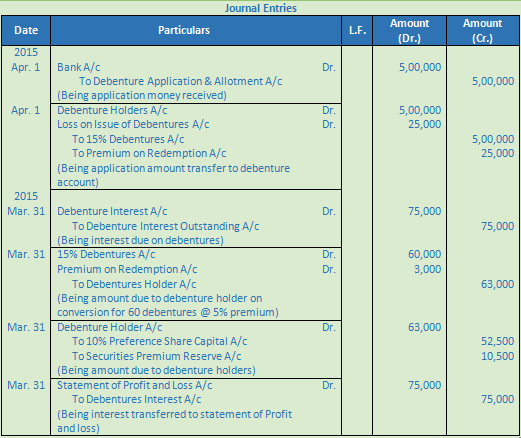Screen dimensions: 521x438
Task: Click the 'Apr. 1' date beside Debenture Holders A/c
Action: click(x=26, y=110)
